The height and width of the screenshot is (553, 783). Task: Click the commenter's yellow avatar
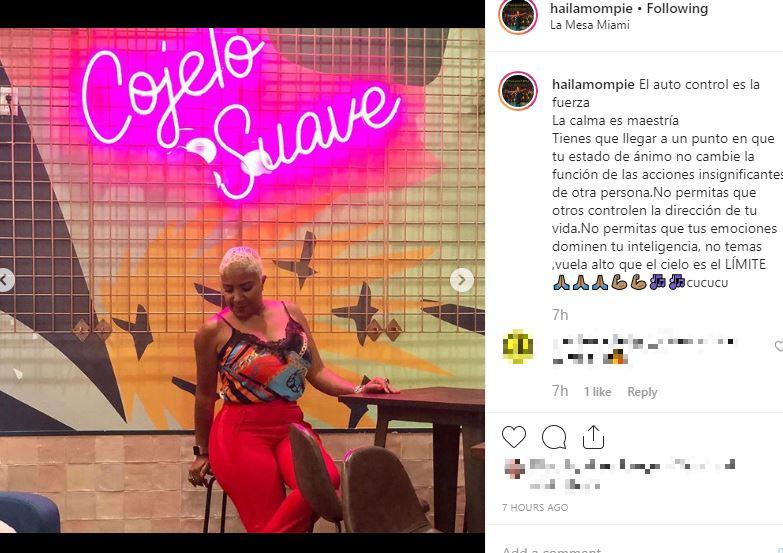click(x=518, y=346)
